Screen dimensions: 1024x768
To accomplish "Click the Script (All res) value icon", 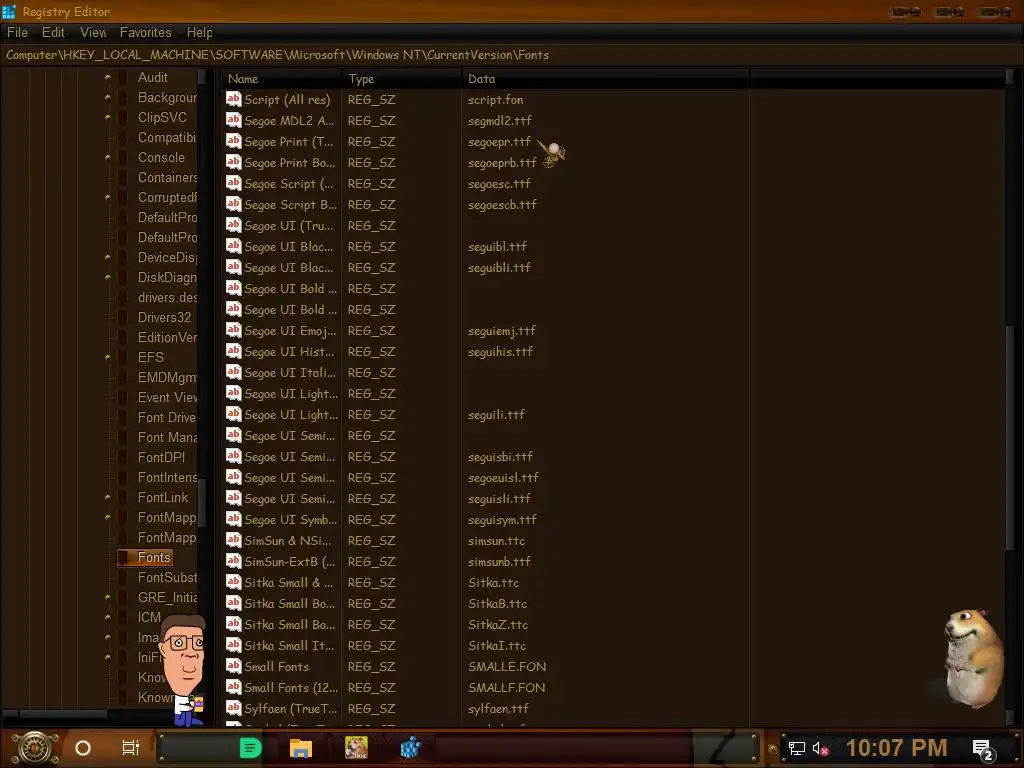I will click(x=233, y=99).
